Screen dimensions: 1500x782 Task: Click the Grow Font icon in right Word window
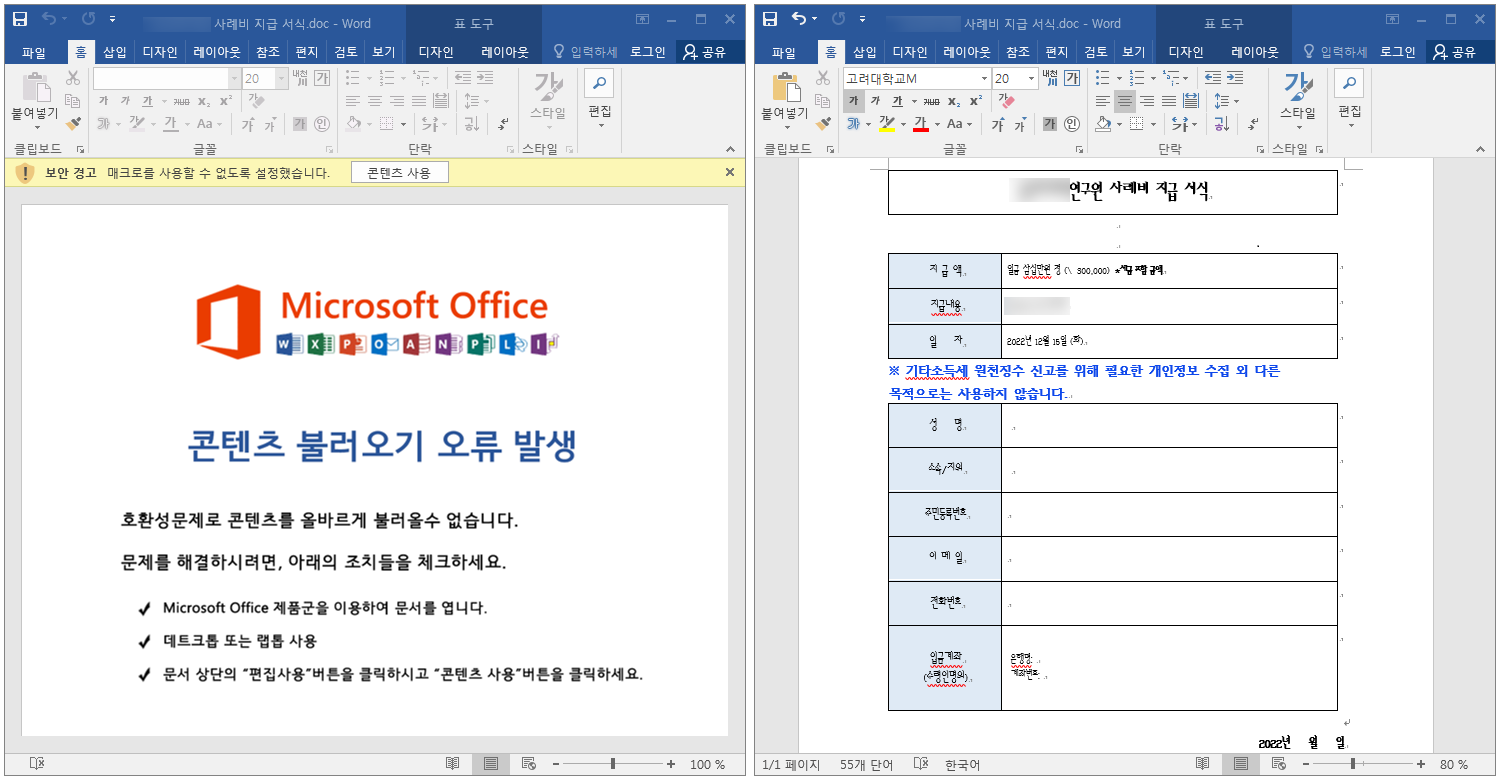click(997, 124)
